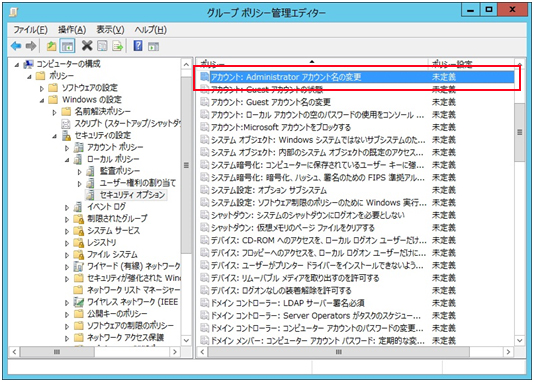Click the ワイヤード (有線) ネットワーク icon
Viewport: 534px width, 382px height.
[79, 266]
